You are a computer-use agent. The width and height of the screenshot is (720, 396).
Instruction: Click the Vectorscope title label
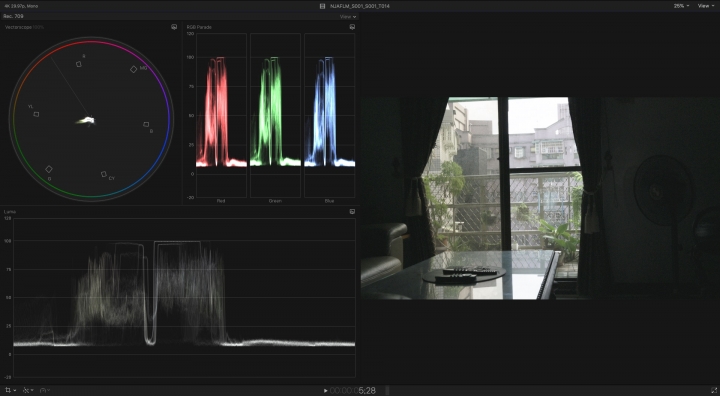point(18,27)
